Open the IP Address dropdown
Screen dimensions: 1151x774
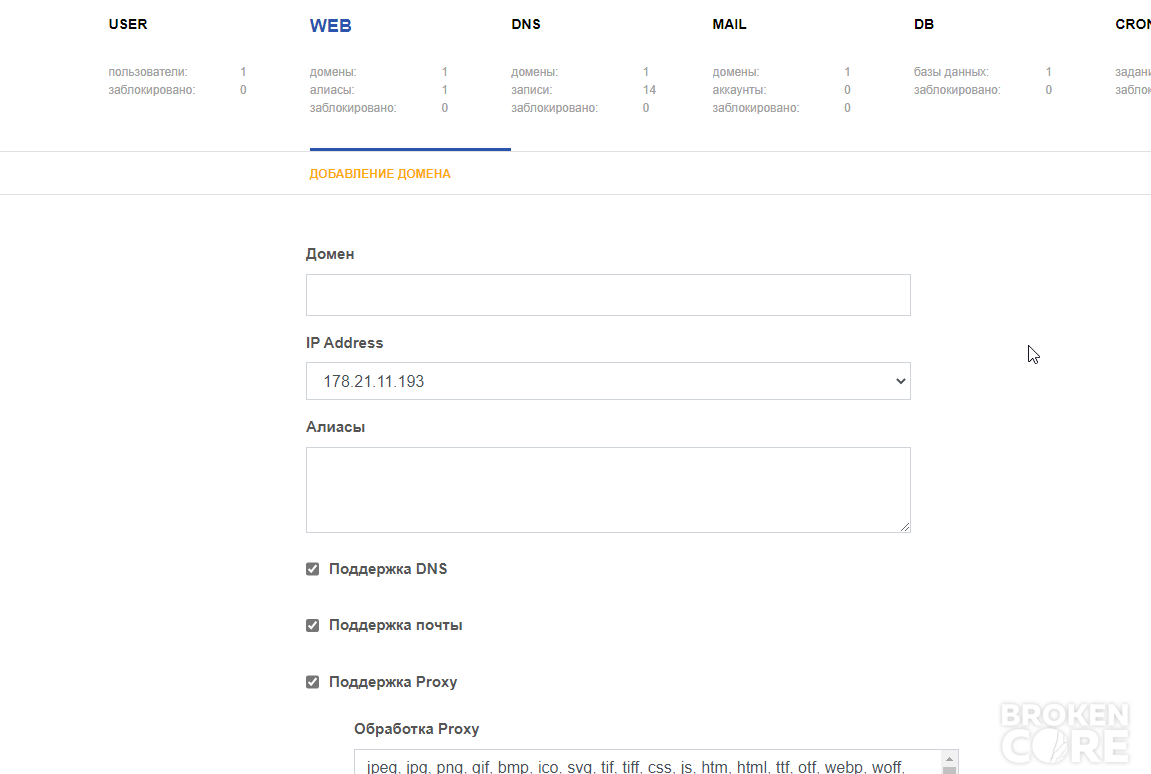608,381
